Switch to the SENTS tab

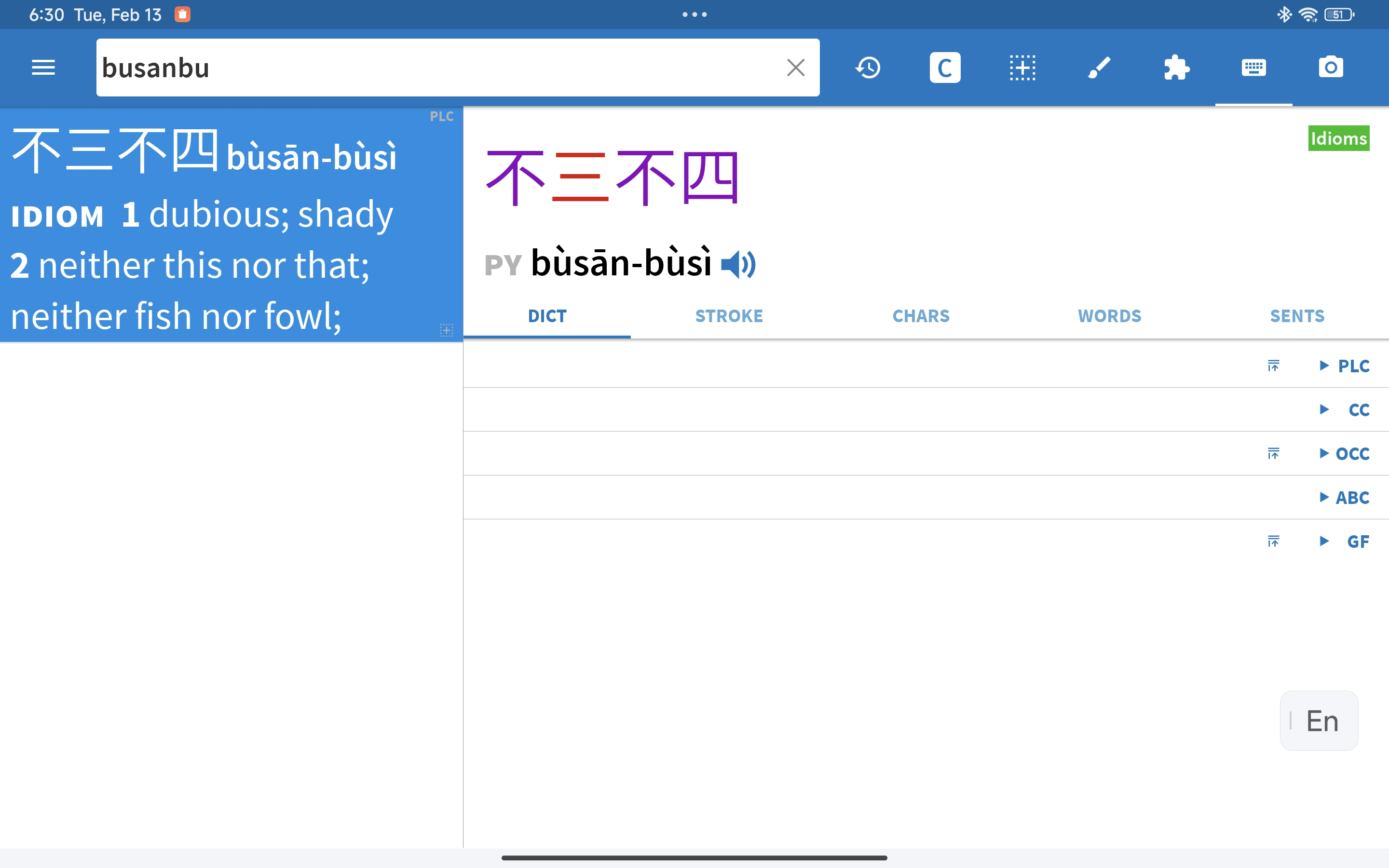click(x=1297, y=316)
